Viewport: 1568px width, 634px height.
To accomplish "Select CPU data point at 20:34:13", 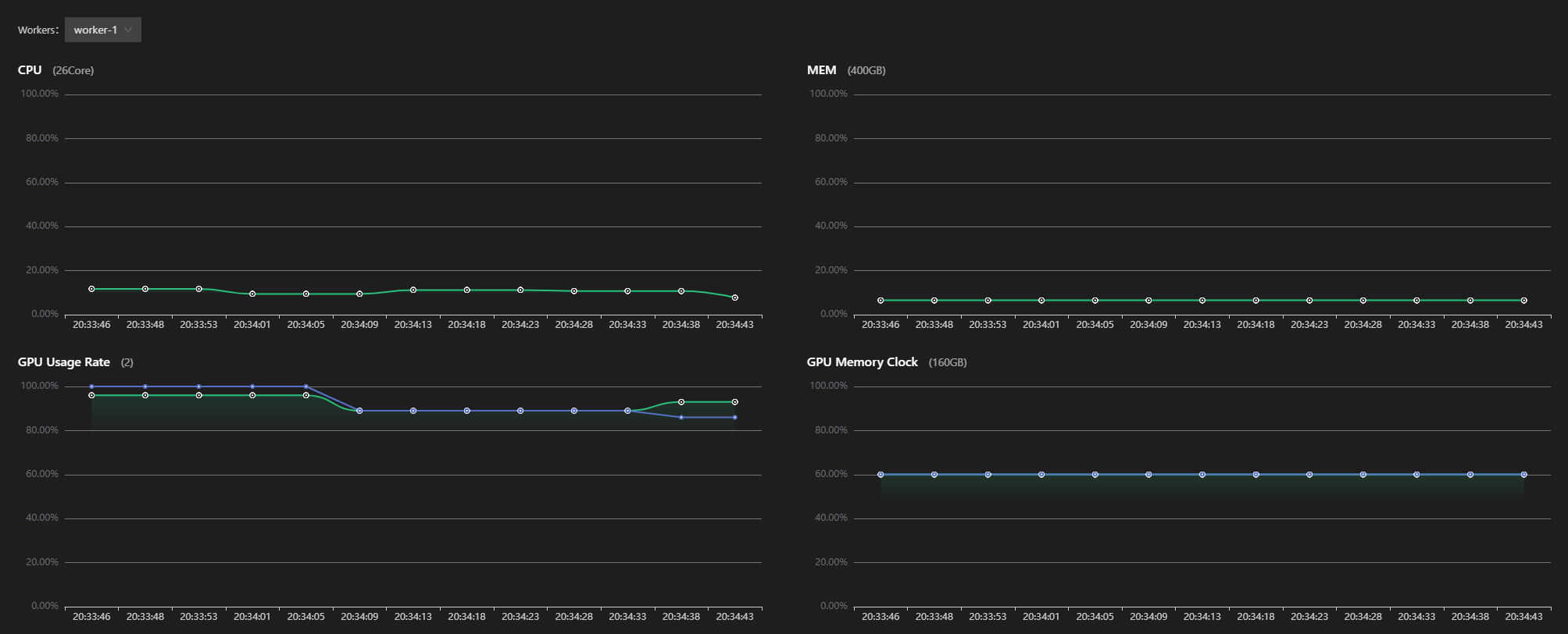I will [x=413, y=290].
